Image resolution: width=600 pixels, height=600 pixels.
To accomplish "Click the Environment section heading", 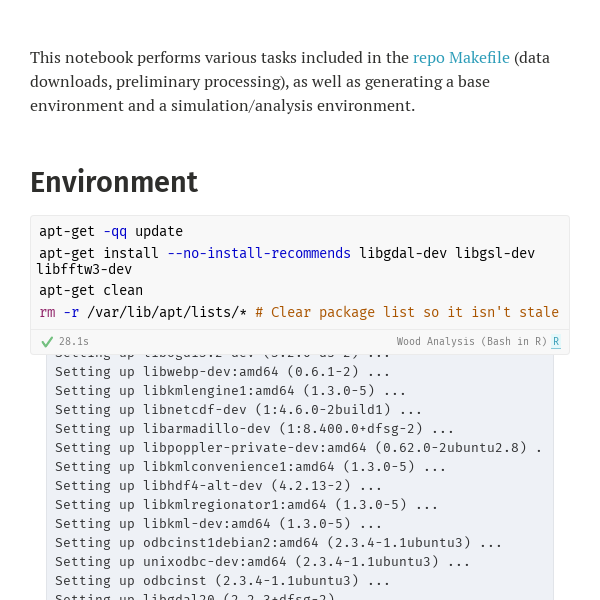I will tap(114, 182).
